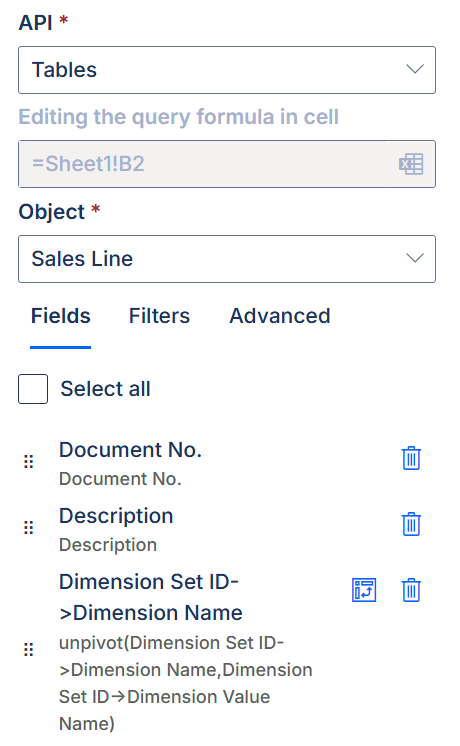Delete the Document No. field
This screenshot has width=460, height=746.
point(411,458)
